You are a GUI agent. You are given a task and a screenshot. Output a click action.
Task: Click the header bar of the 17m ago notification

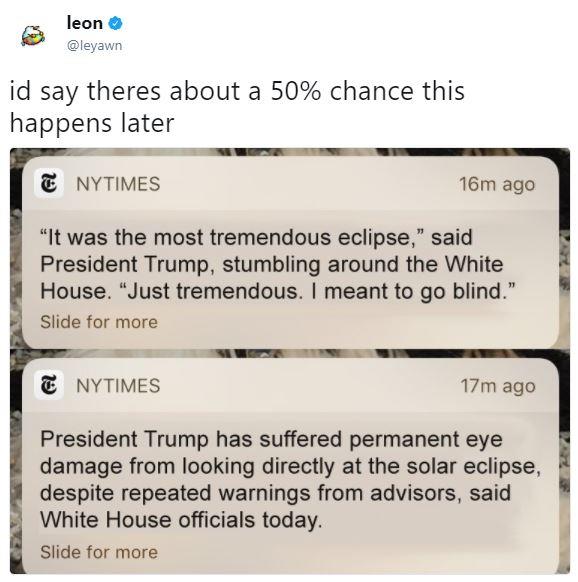pyautogui.click(x=290, y=385)
